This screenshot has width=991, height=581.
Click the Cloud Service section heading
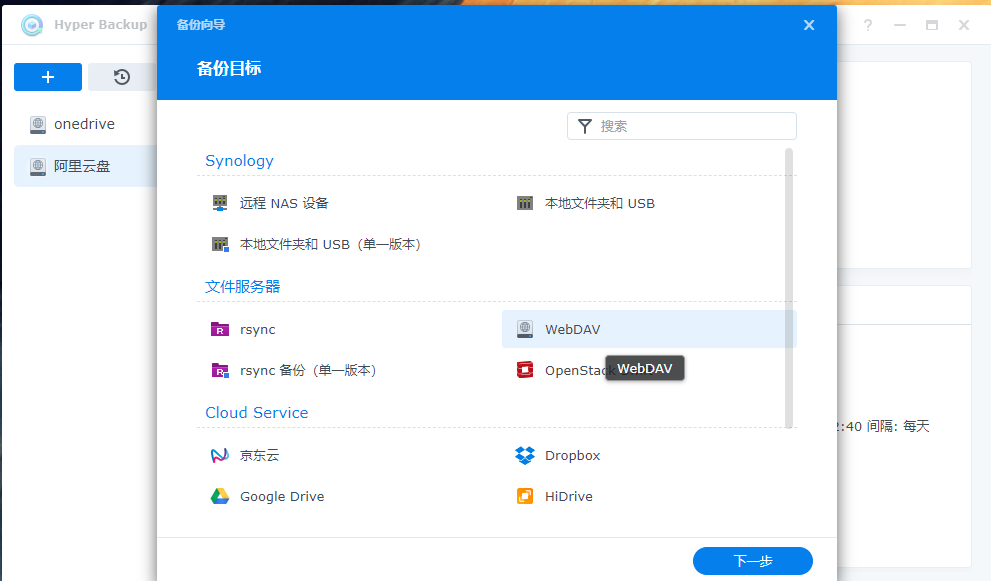257,412
